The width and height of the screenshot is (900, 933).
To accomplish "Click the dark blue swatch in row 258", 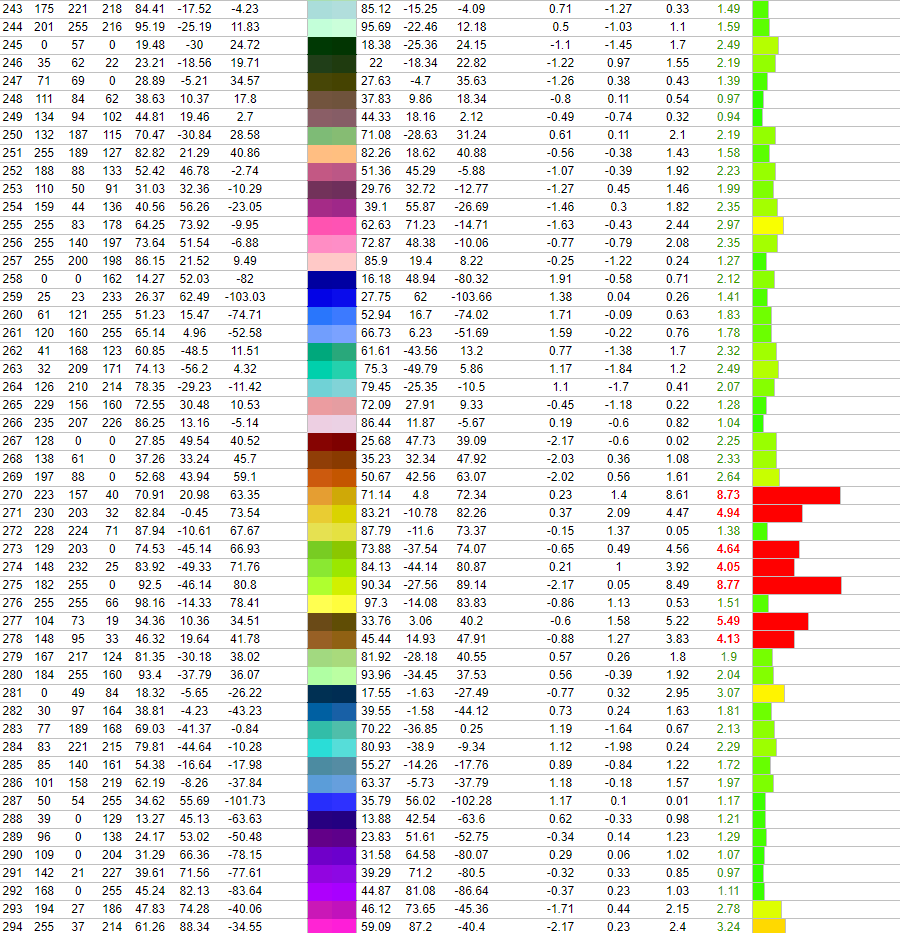I will tap(332, 279).
